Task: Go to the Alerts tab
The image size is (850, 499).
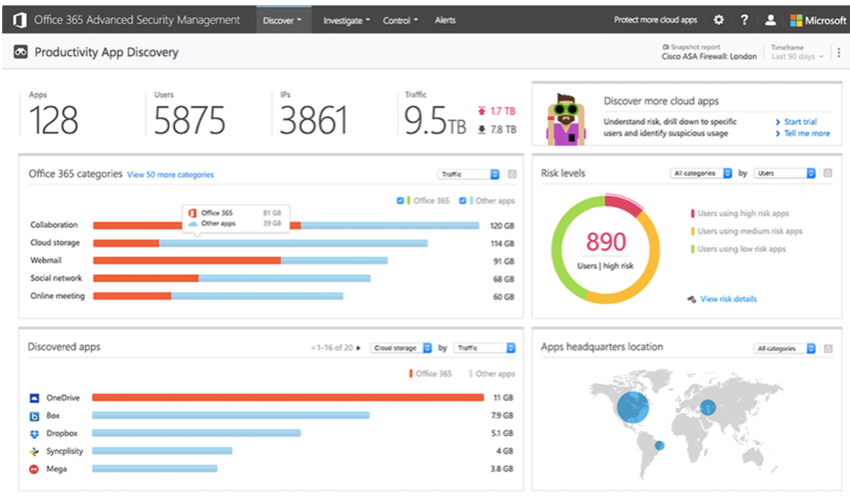Action: click(x=445, y=20)
